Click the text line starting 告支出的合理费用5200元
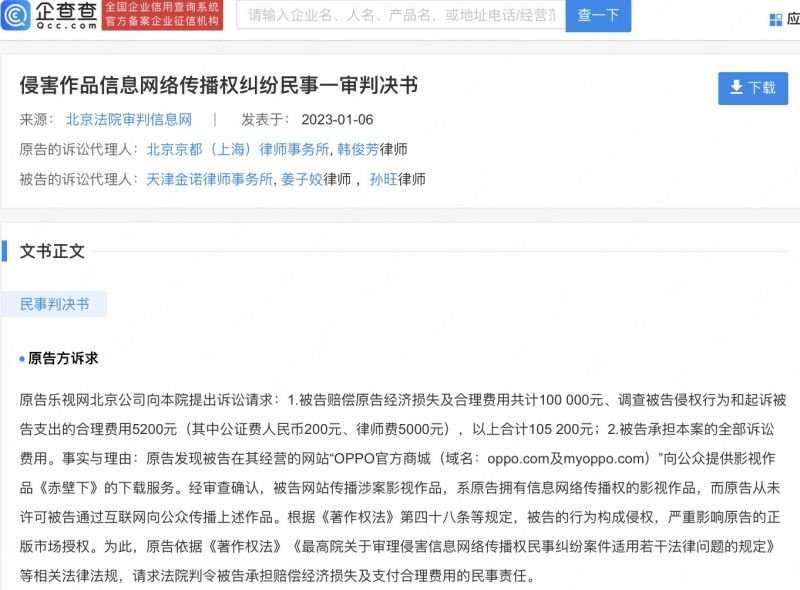This screenshot has width=800, height=590. click(x=397, y=429)
